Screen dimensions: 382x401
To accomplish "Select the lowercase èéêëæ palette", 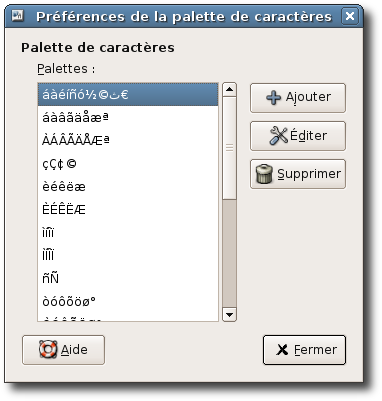I will (128, 187).
